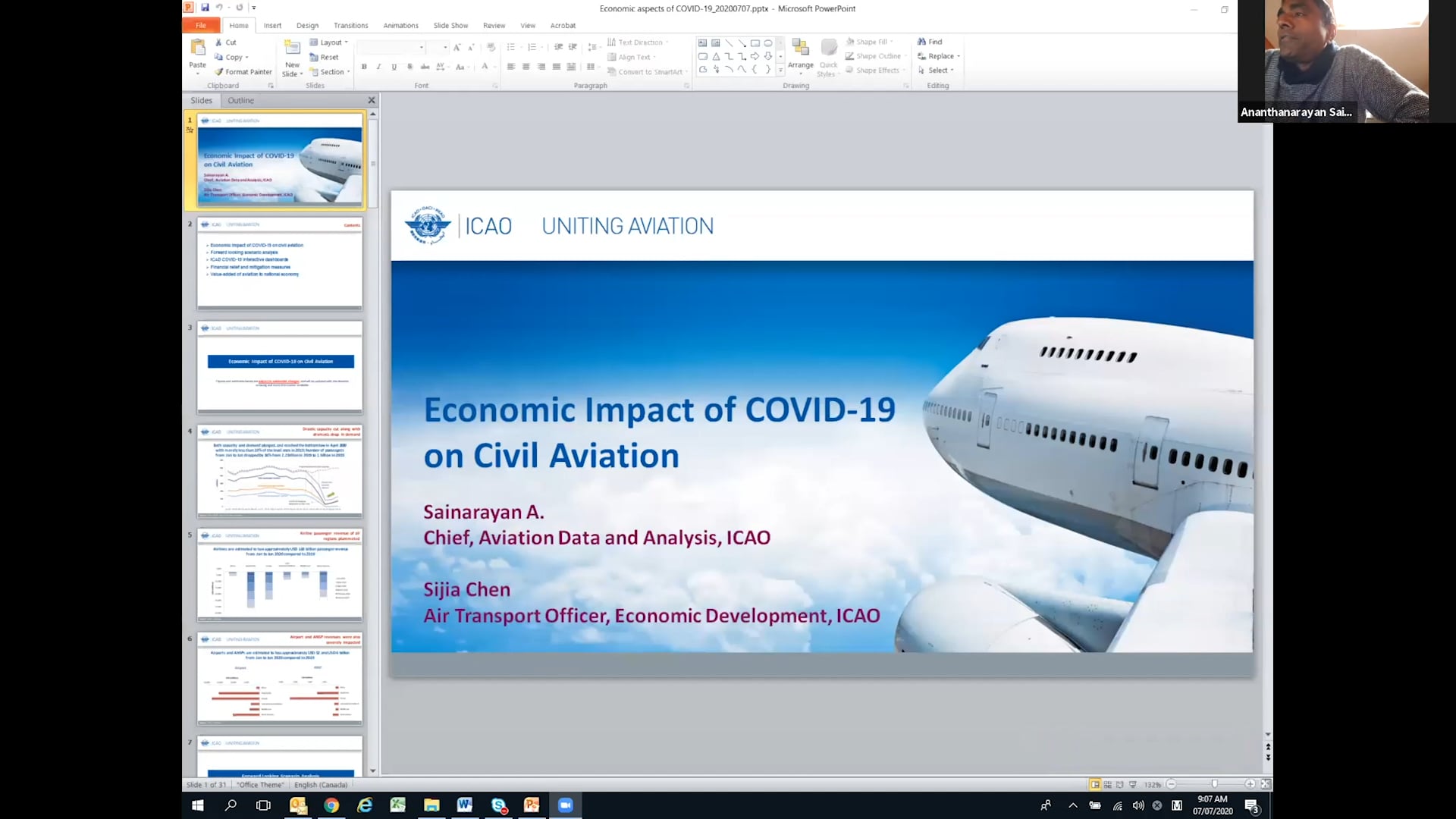Enable center text alignment
The image size is (1456, 819).
point(526,67)
